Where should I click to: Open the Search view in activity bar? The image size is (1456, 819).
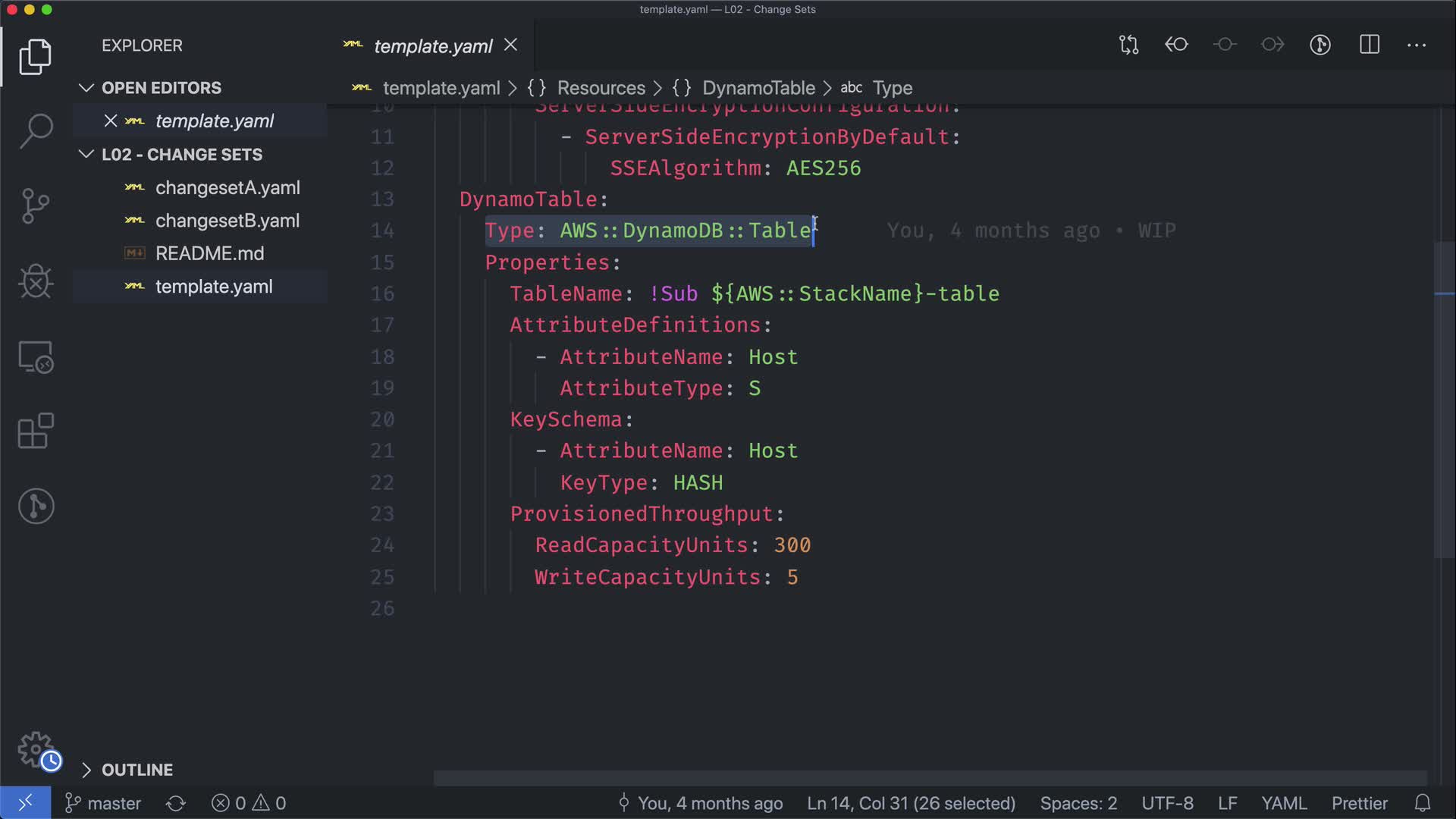[36, 130]
